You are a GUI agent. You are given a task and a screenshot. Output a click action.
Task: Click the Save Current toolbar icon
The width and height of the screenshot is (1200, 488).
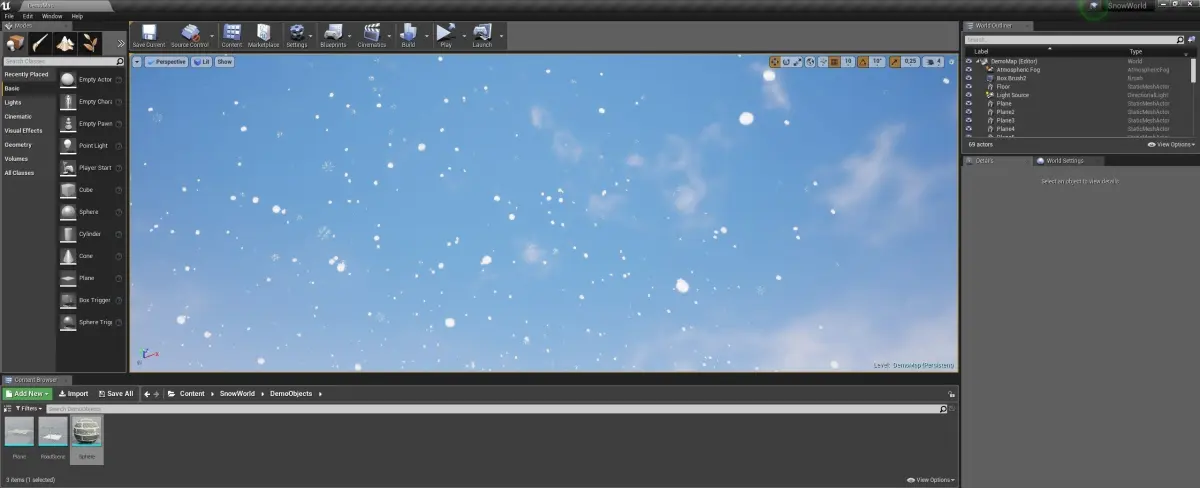tap(149, 36)
